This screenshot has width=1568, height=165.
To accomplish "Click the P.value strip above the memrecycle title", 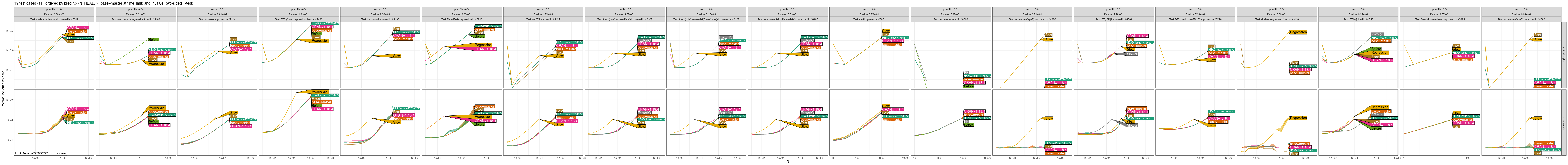I will click(x=136, y=15).
